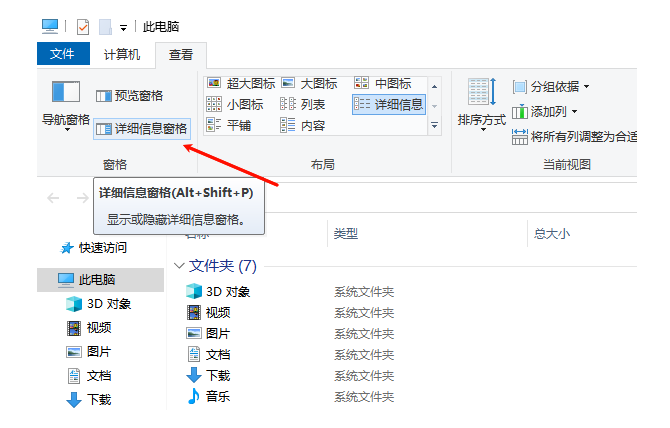Screen dimensions: 670x428
Task: Open Downloads (下载) in sidebar
Action: (89, 400)
